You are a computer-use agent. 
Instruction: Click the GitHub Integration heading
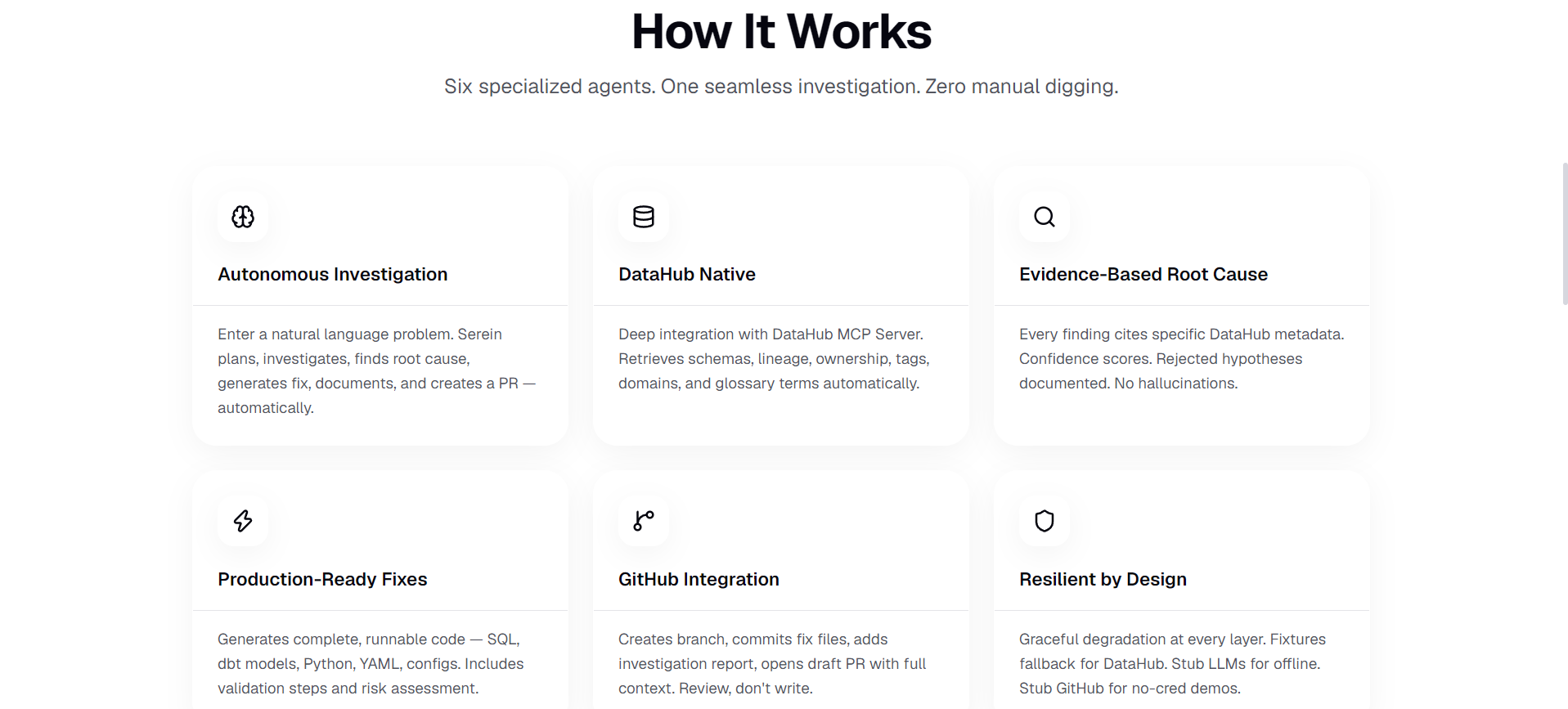tap(699, 580)
